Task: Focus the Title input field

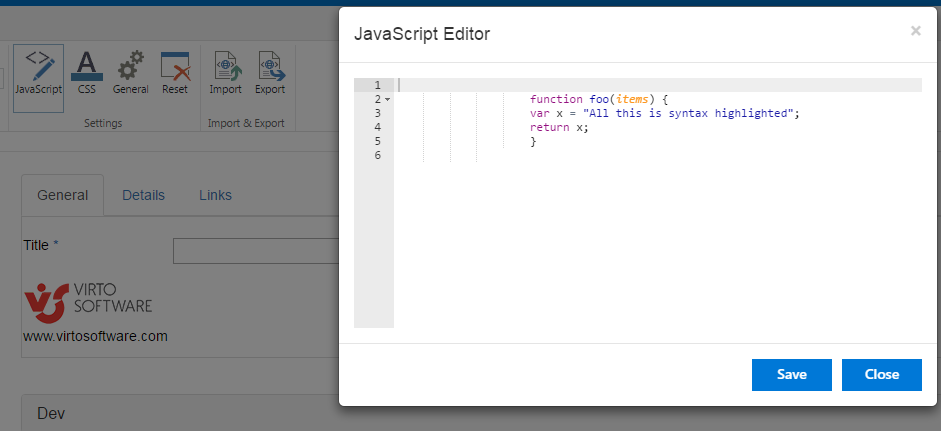Action: [x=256, y=251]
